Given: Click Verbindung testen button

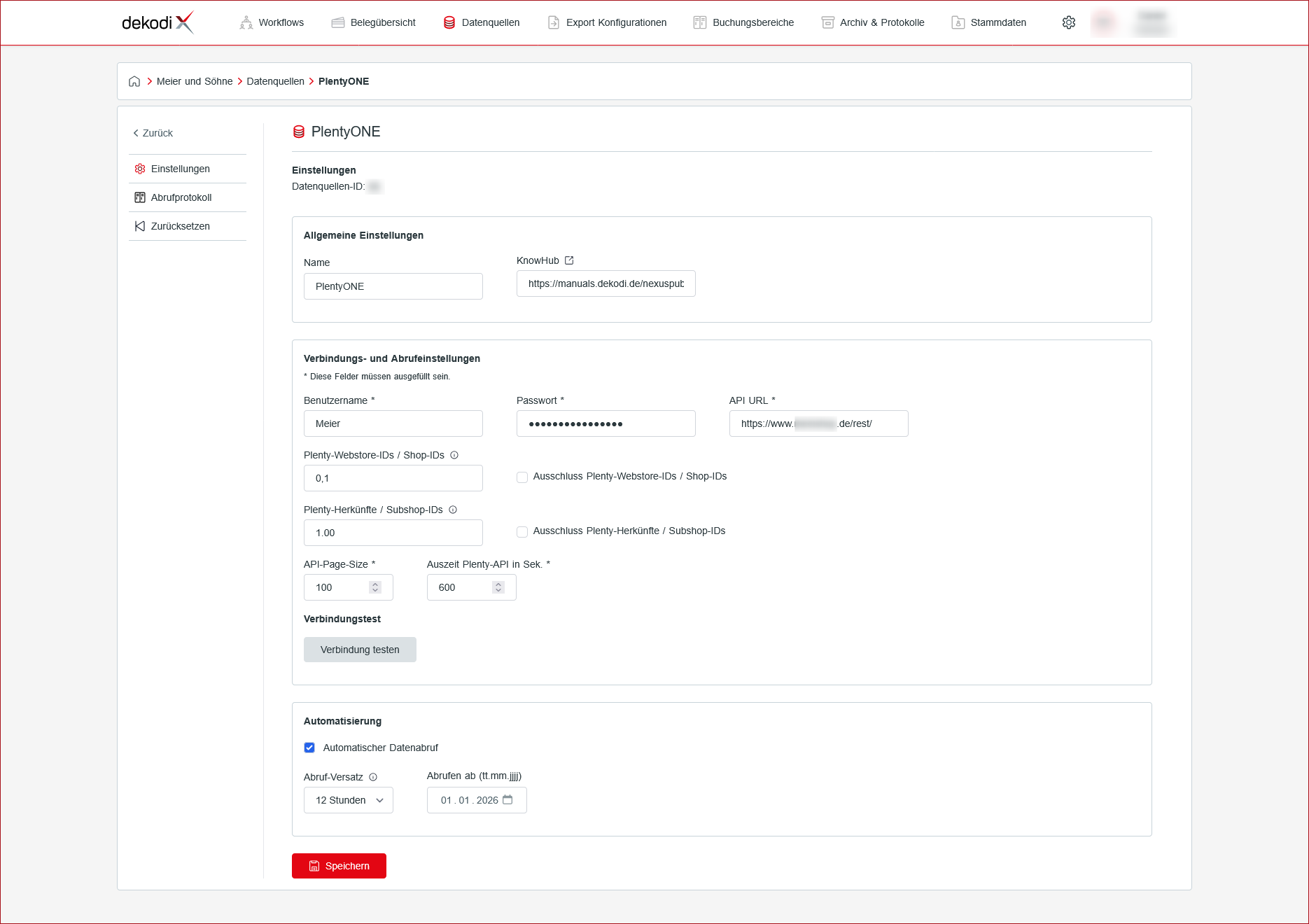Looking at the screenshot, I should [x=360, y=650].
